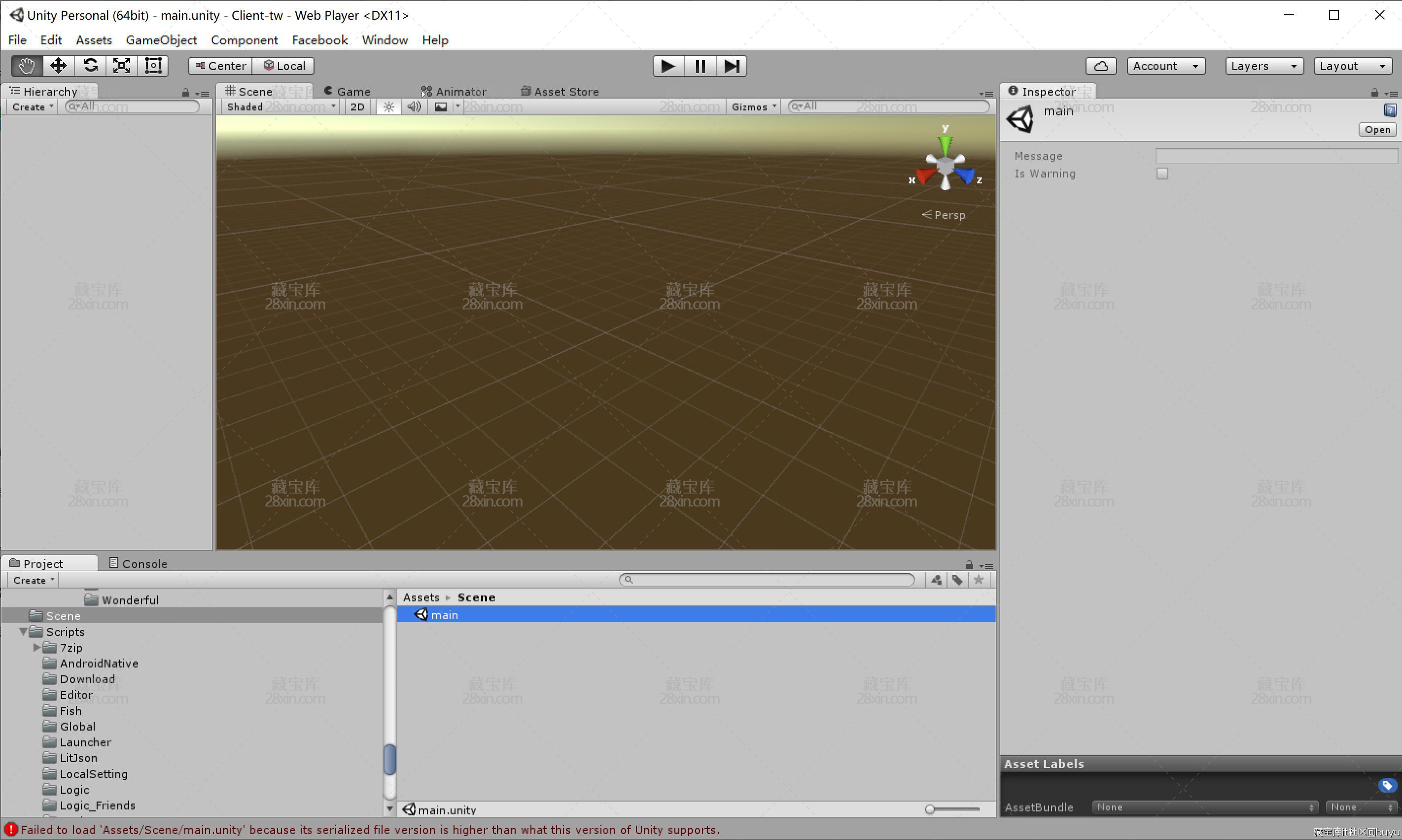The width and height of the screenshot is (1402, 840).
Task: Open the Layout dropdown
Action: click(x=1353, y=66)
